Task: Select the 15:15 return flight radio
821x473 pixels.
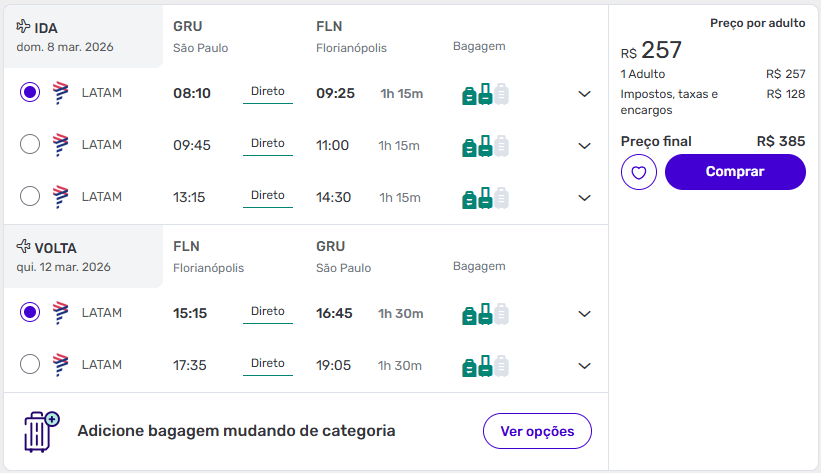Action: tap(30, 313)
